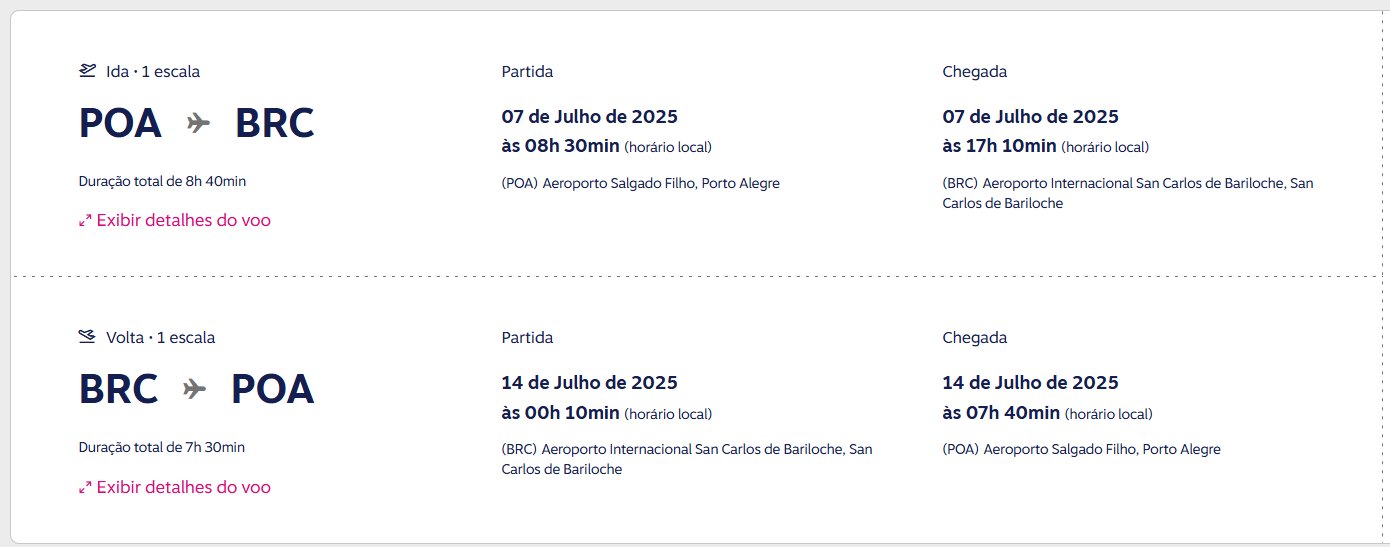Click the Volta · 1 escala label
1390x547 pixels.
point(160,338)
